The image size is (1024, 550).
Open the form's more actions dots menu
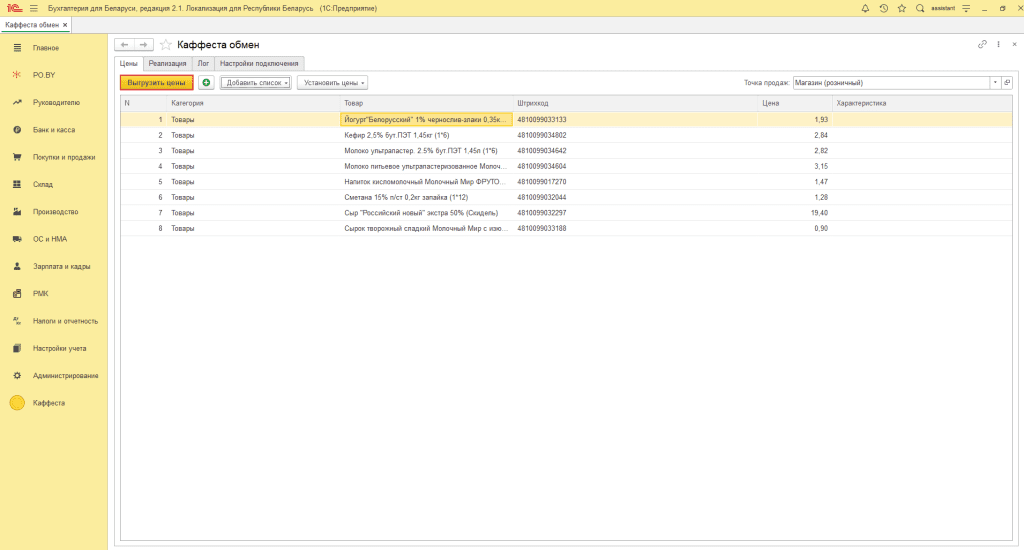pyautogui.click(x=999, y=44)
